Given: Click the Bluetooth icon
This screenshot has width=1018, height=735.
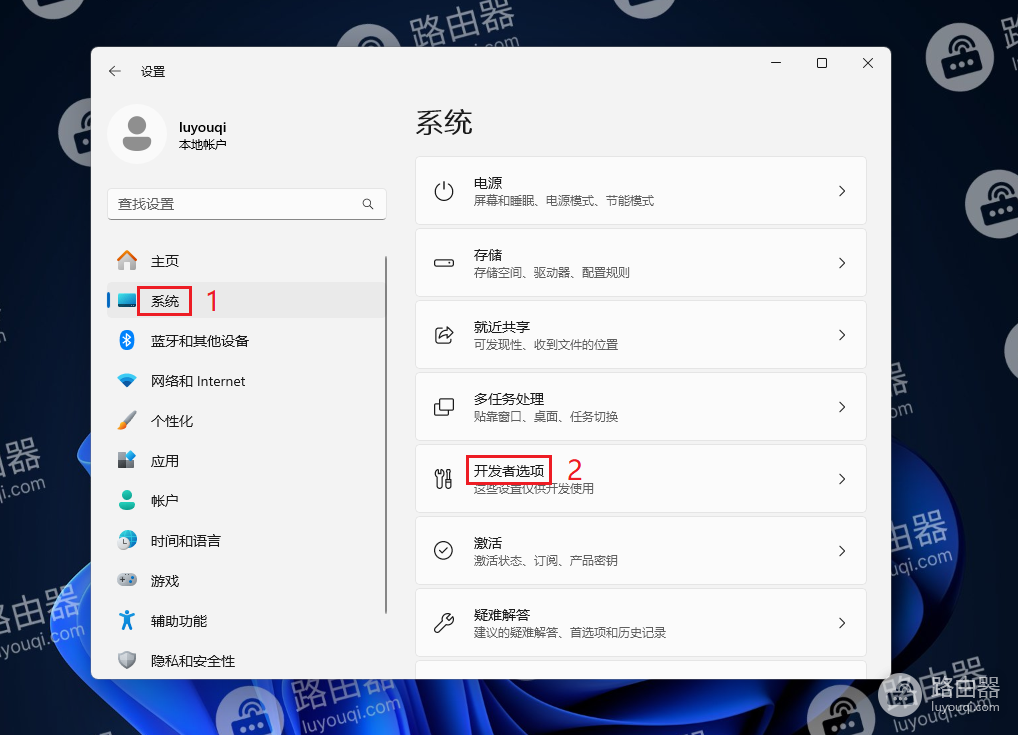Looking at the screenshot, I should 127,340.
